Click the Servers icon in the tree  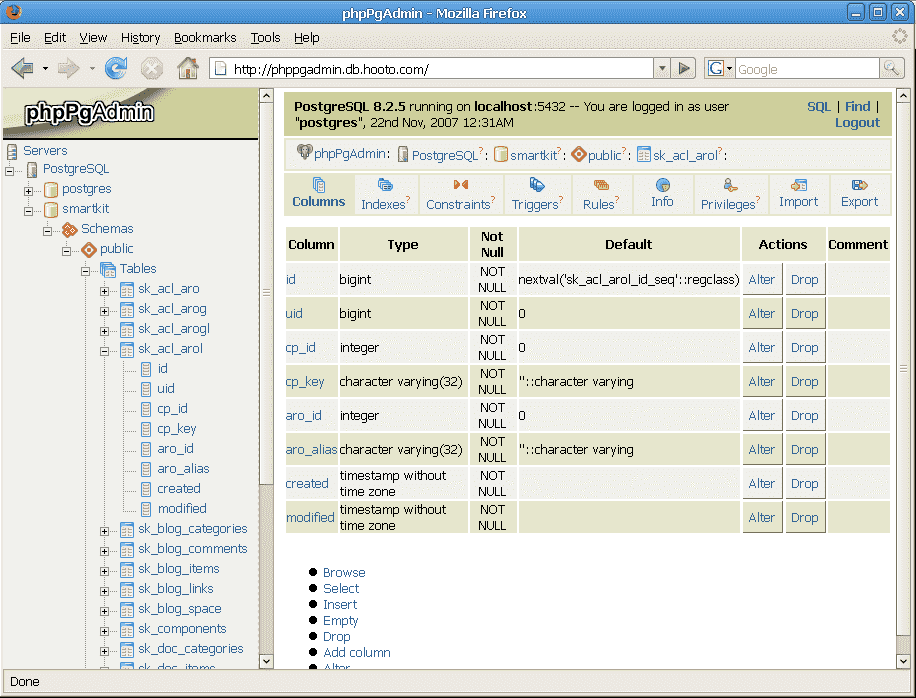coord(12,151)
